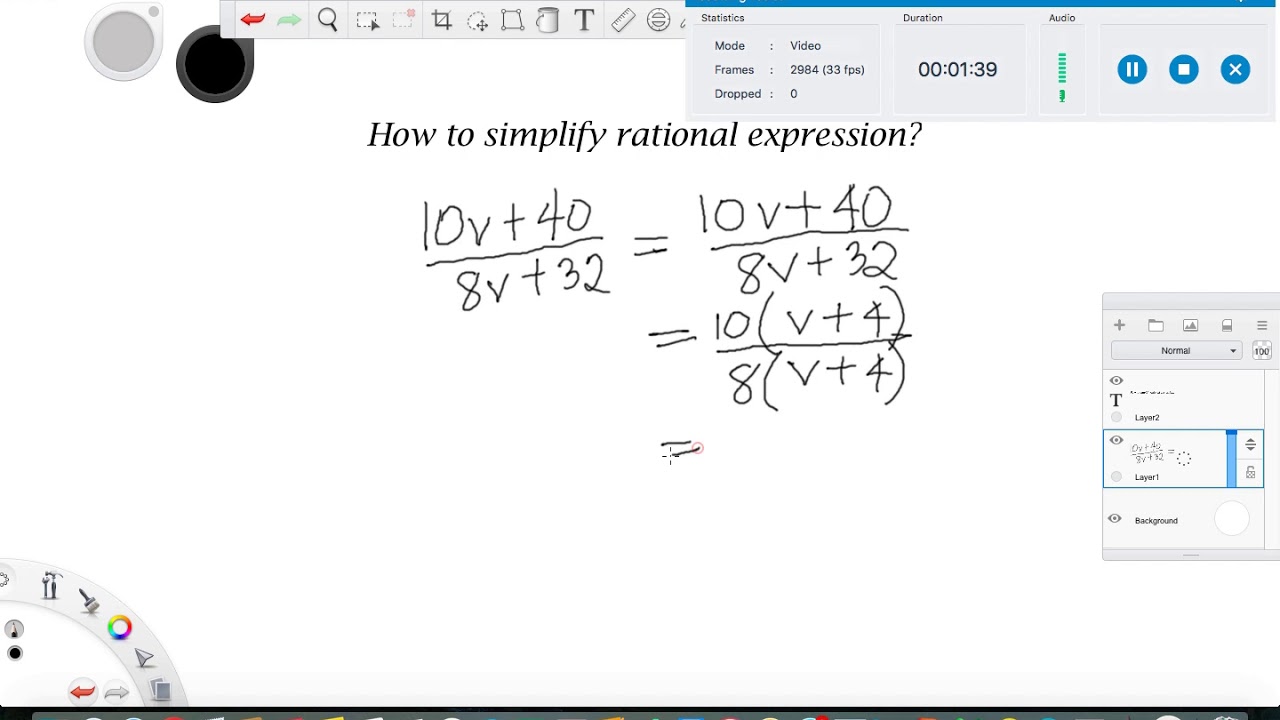This screenshot has width=1280, height=720.
Task: Select the Ellipse guide tool
Action: click(x=658, y=20)
